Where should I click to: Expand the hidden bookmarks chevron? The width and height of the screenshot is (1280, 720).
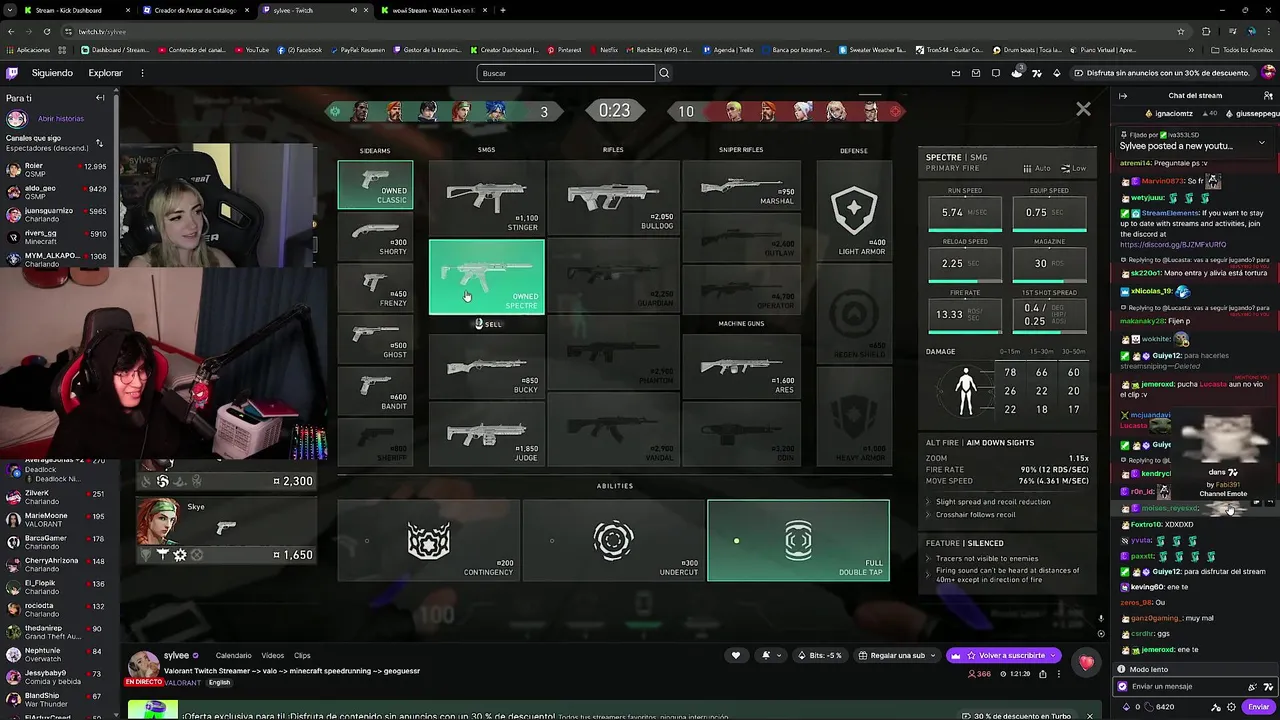pos(1191,50)
